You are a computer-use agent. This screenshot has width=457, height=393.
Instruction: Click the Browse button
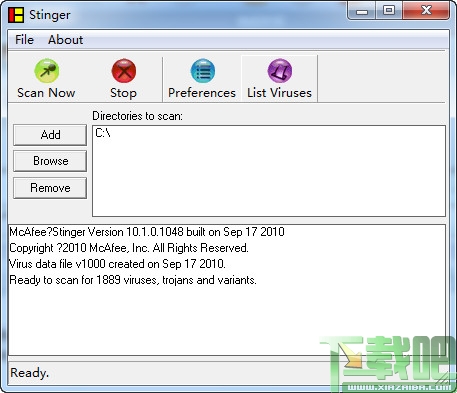[x=50, y=161]
